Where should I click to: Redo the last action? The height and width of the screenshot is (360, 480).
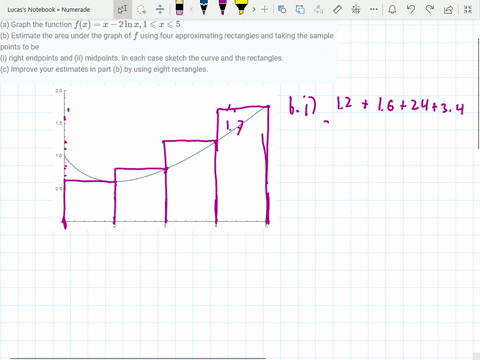tap(430, 9)
